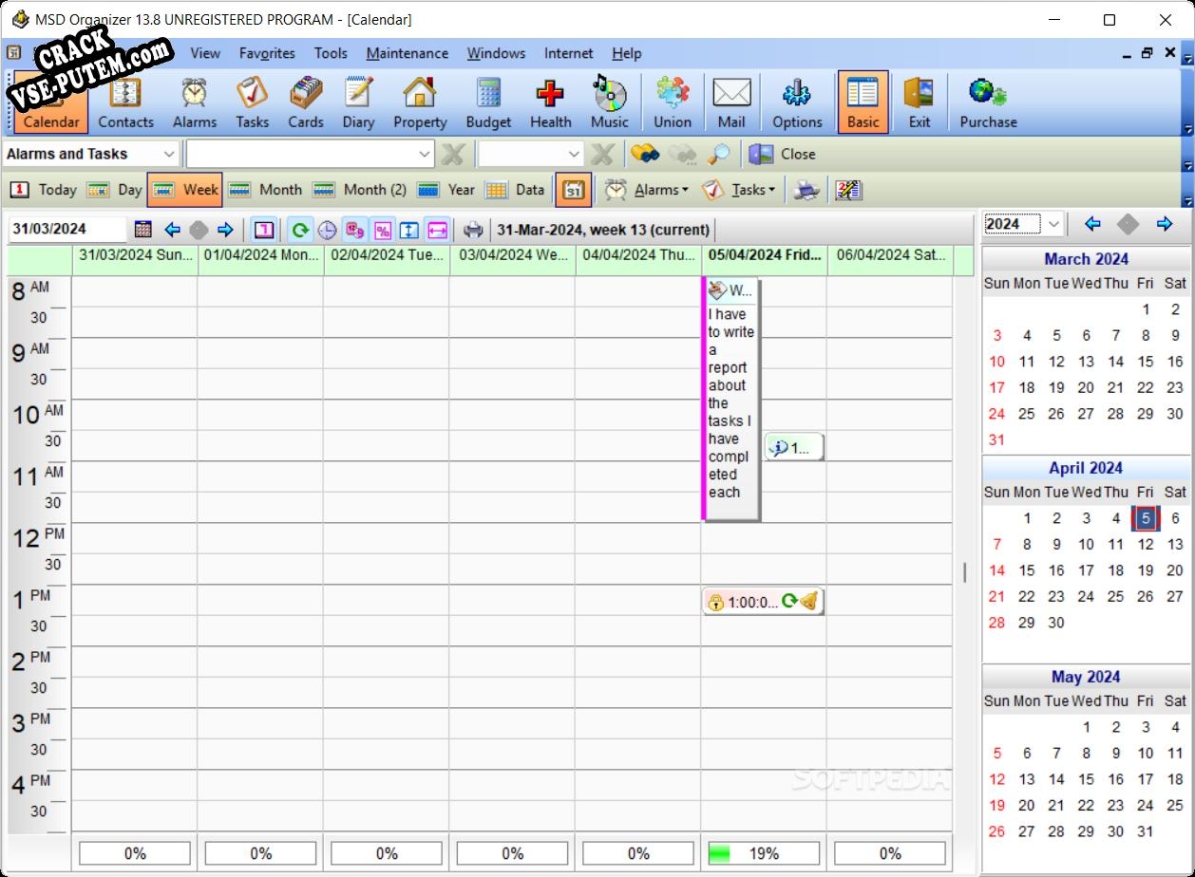Open the Property module

point(419,102)
